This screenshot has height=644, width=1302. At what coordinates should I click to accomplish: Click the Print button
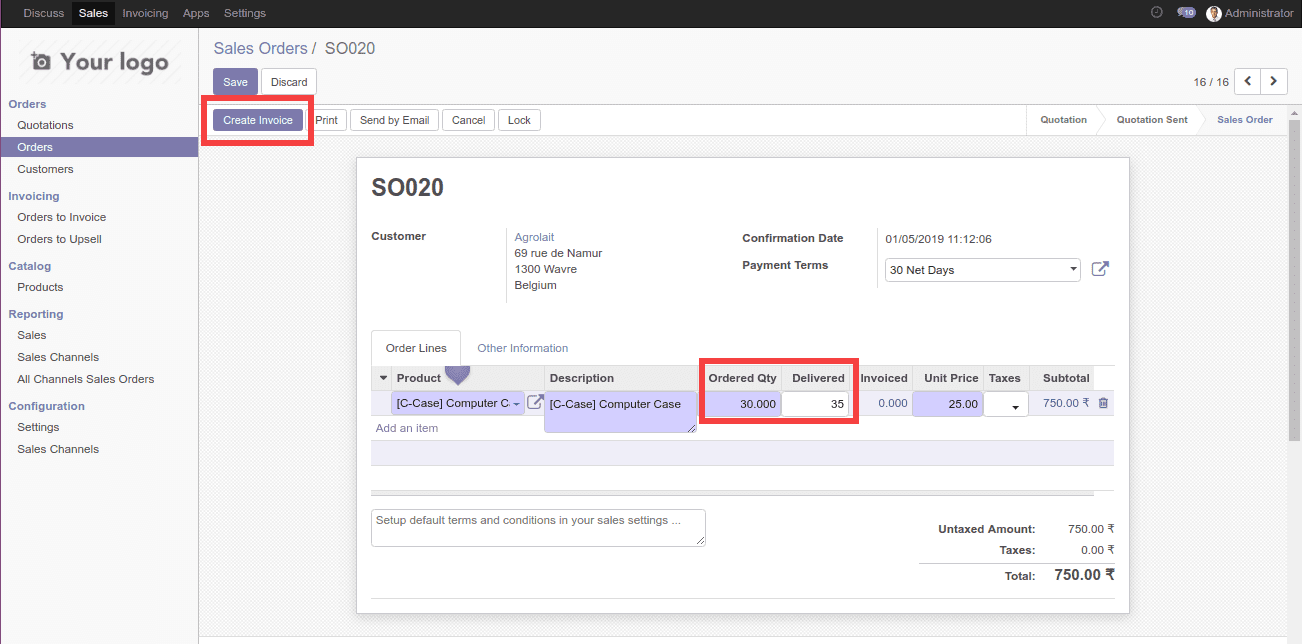pyautogui.click(x=327, y=120)
